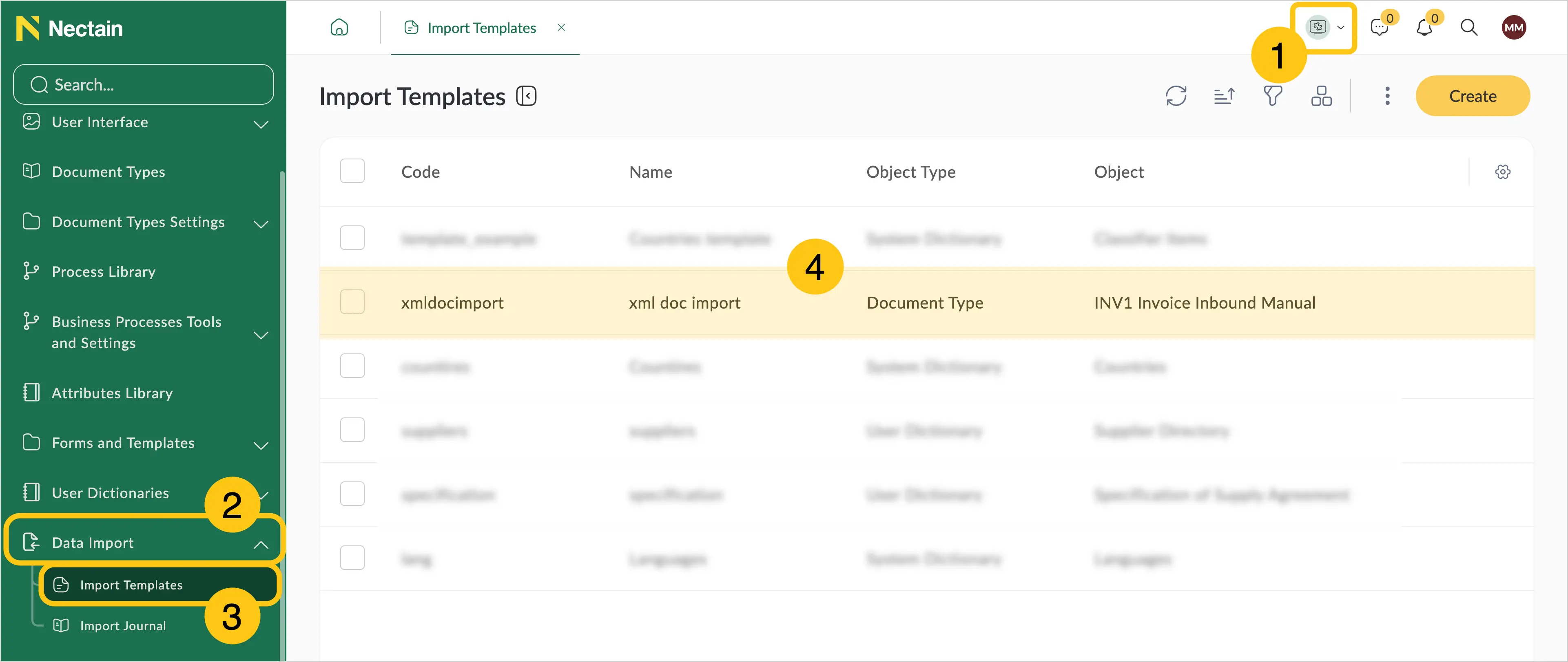Open Data Import in the sidebar
Screen dimensions: 1568x662
pos(93,543)
